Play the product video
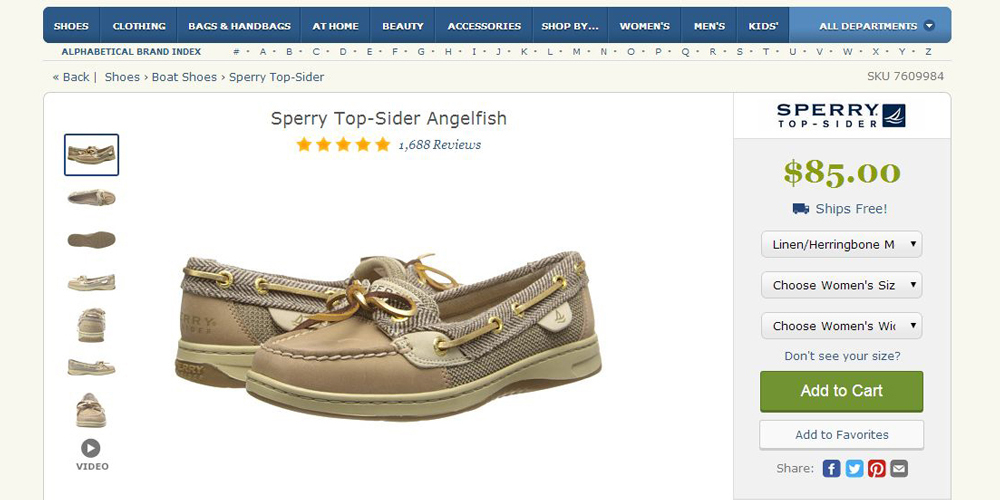 click(x=91, y=449)
